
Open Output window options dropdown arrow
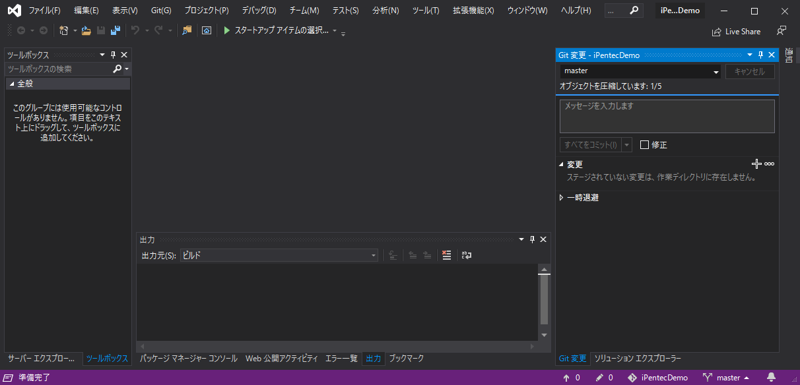(521, 240)
